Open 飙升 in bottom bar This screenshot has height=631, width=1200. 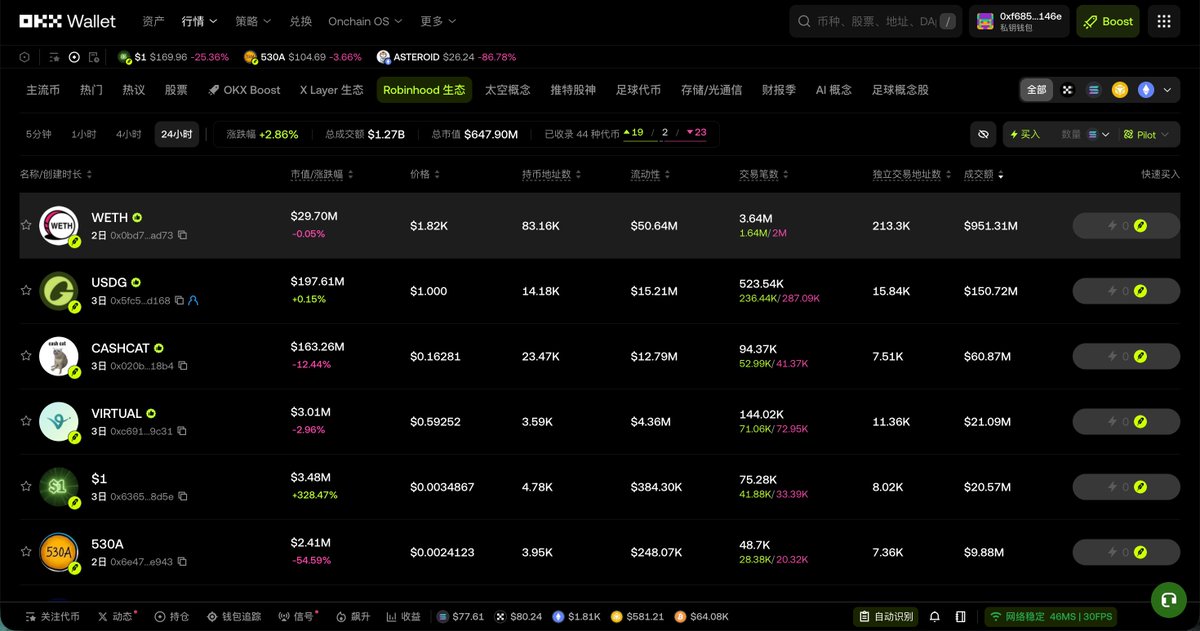coord(353,617)
